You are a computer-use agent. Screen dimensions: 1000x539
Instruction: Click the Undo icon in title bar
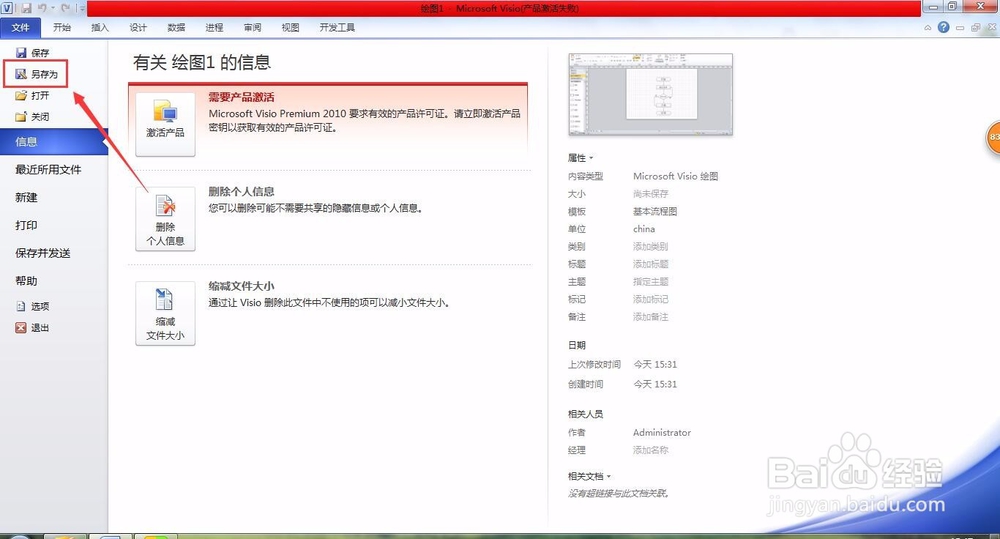[42, 8]
